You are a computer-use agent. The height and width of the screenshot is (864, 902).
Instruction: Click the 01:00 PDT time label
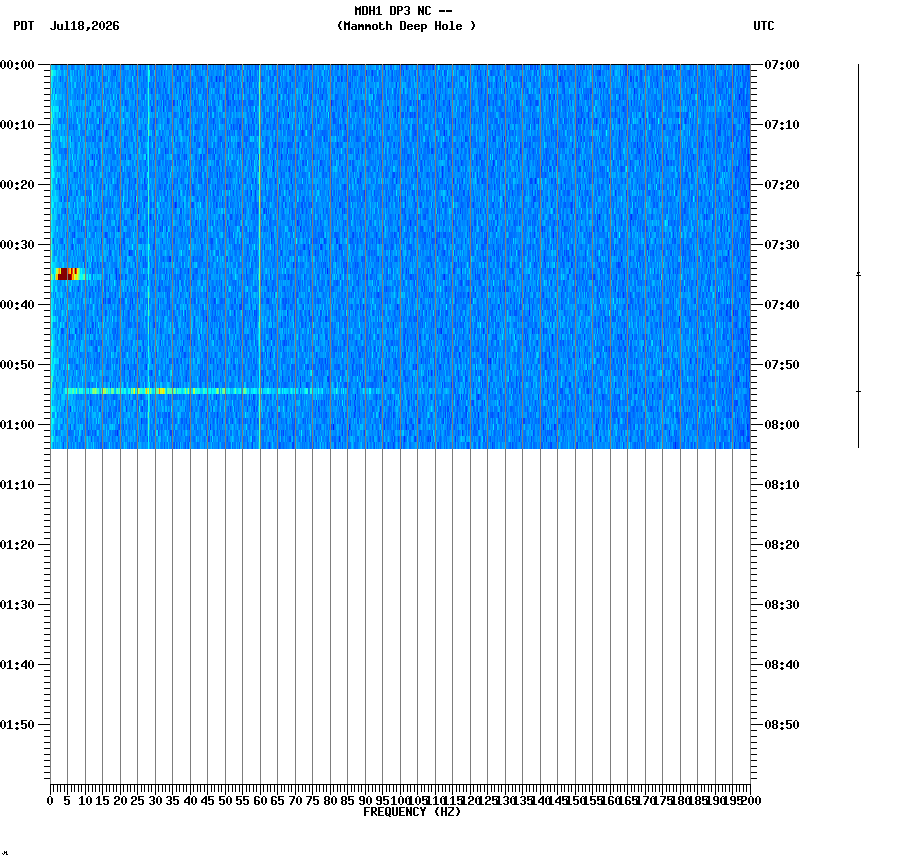(x=17, y=425)
